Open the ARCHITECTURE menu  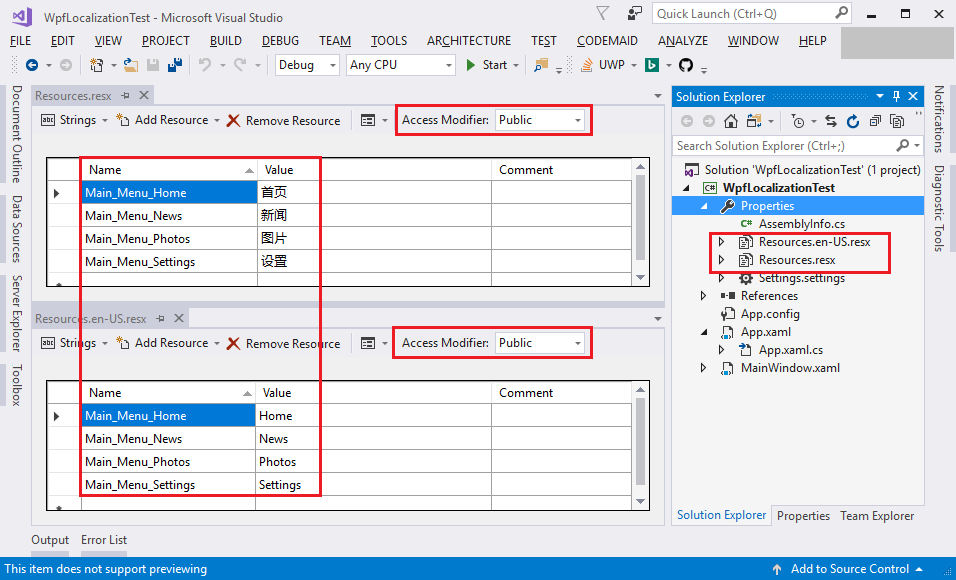[469, 41]
